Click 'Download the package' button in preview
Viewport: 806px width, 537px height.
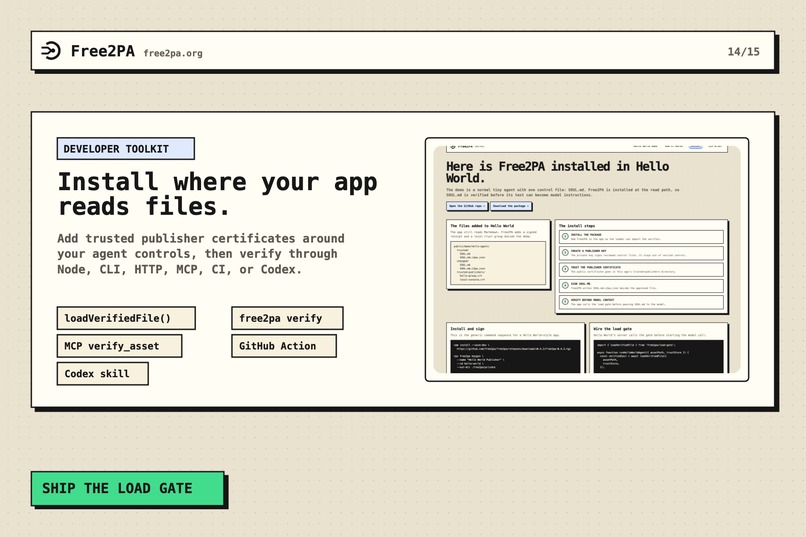[511, 206]
